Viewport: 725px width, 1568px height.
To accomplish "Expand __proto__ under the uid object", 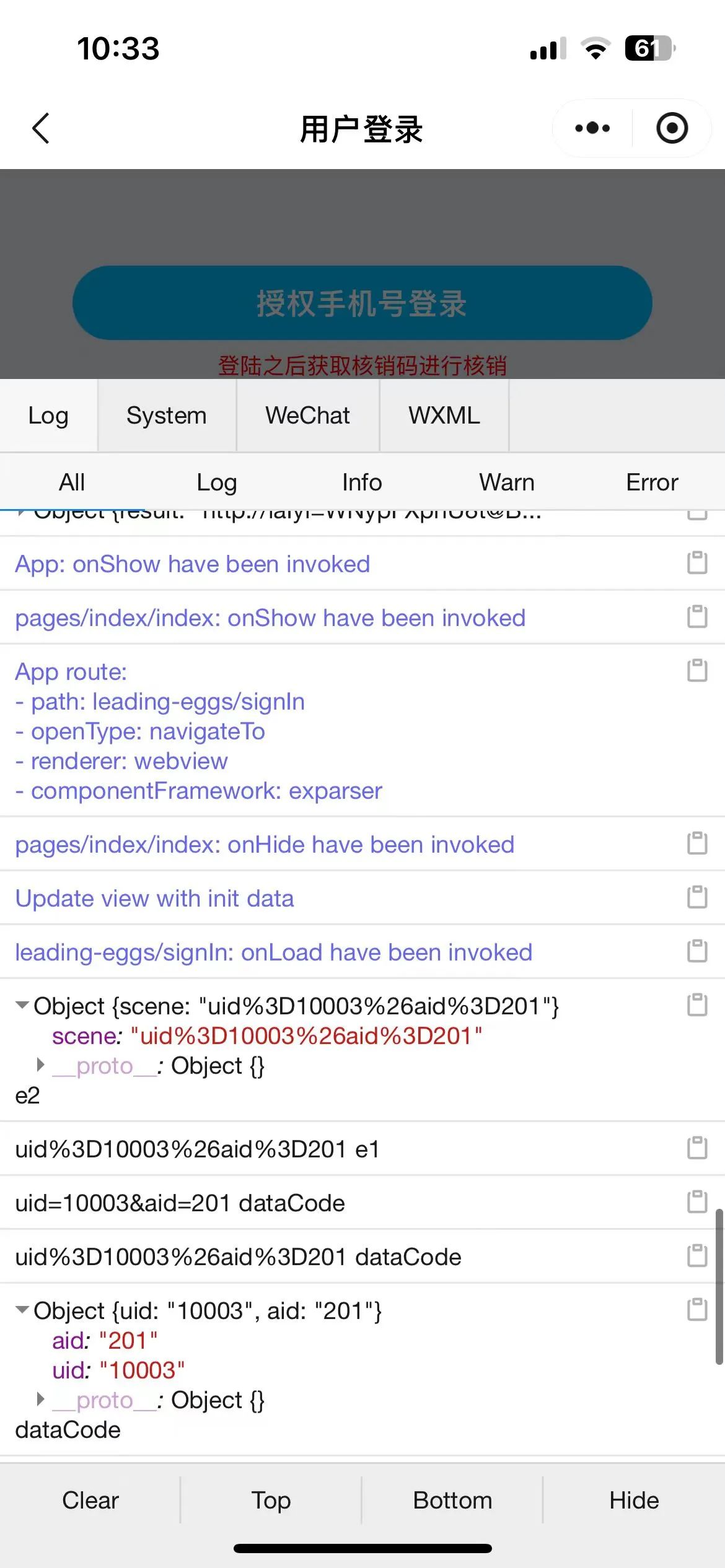I will 41,1400.
